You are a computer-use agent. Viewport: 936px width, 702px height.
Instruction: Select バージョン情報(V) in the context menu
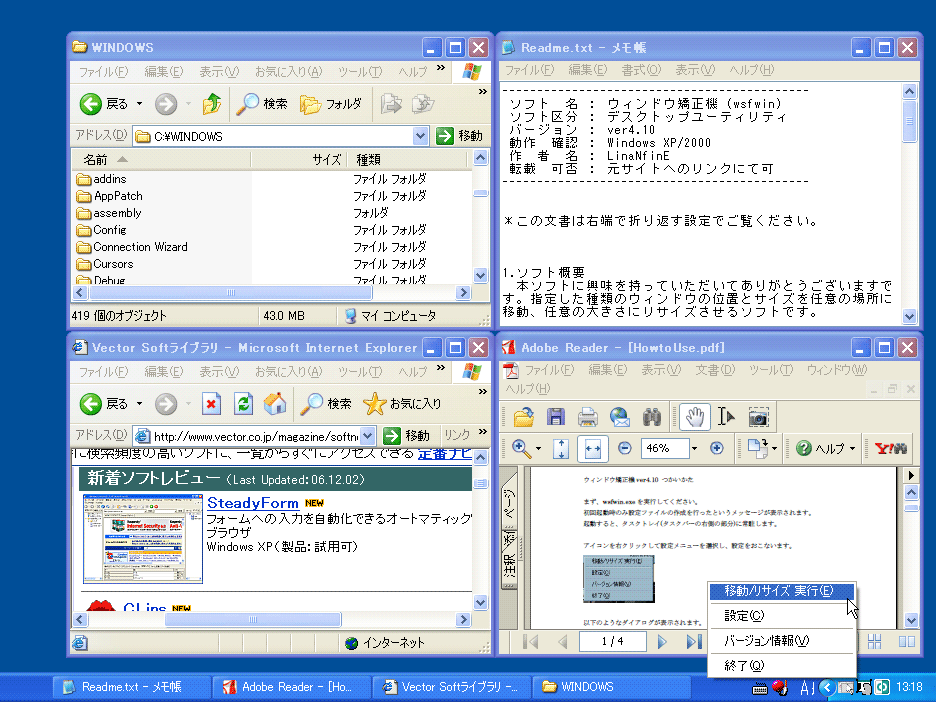tap(782, 641)
